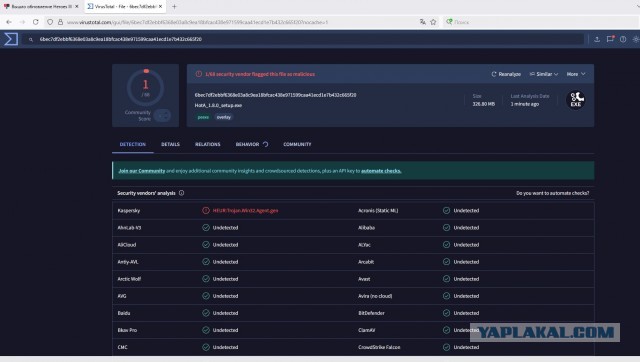Screen dimensions: 640x362
Task: Click the browser address bar URL
Action: pos(197,22)
